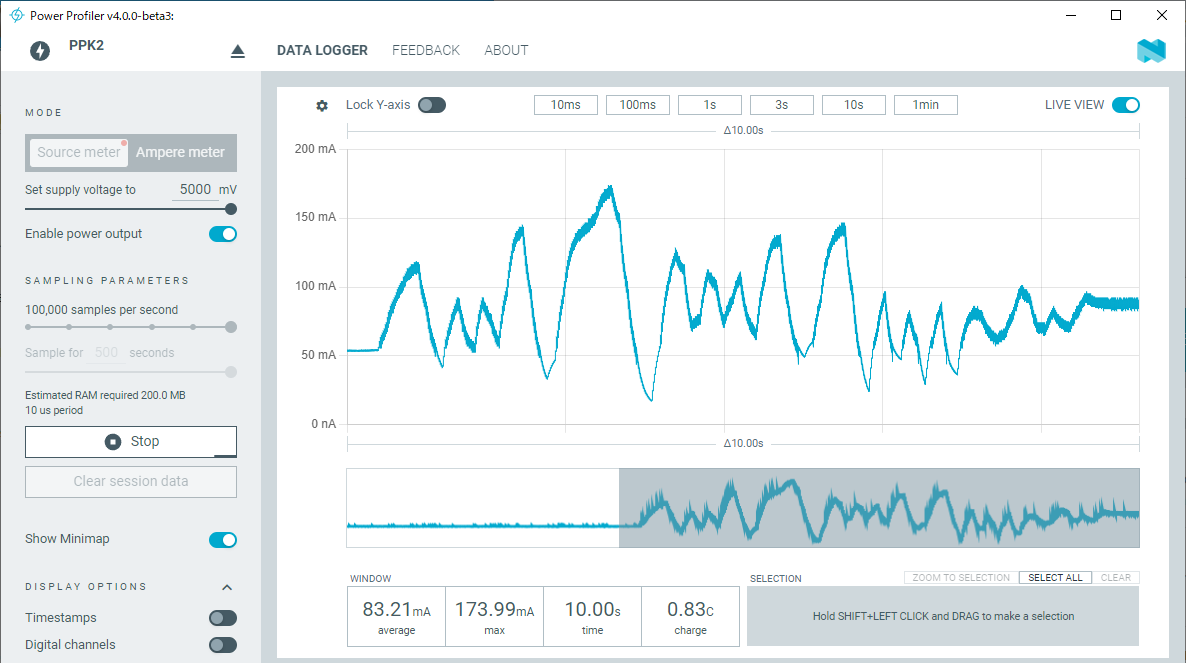Toggle the Lock Y-axis switch
Image resolution: width=1186 pixels, height=663 pixels.
[x=432, y=105]
